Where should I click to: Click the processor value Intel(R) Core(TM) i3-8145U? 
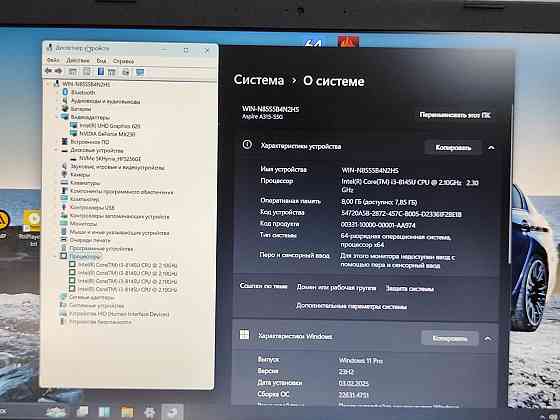click(x=410, y=186)
